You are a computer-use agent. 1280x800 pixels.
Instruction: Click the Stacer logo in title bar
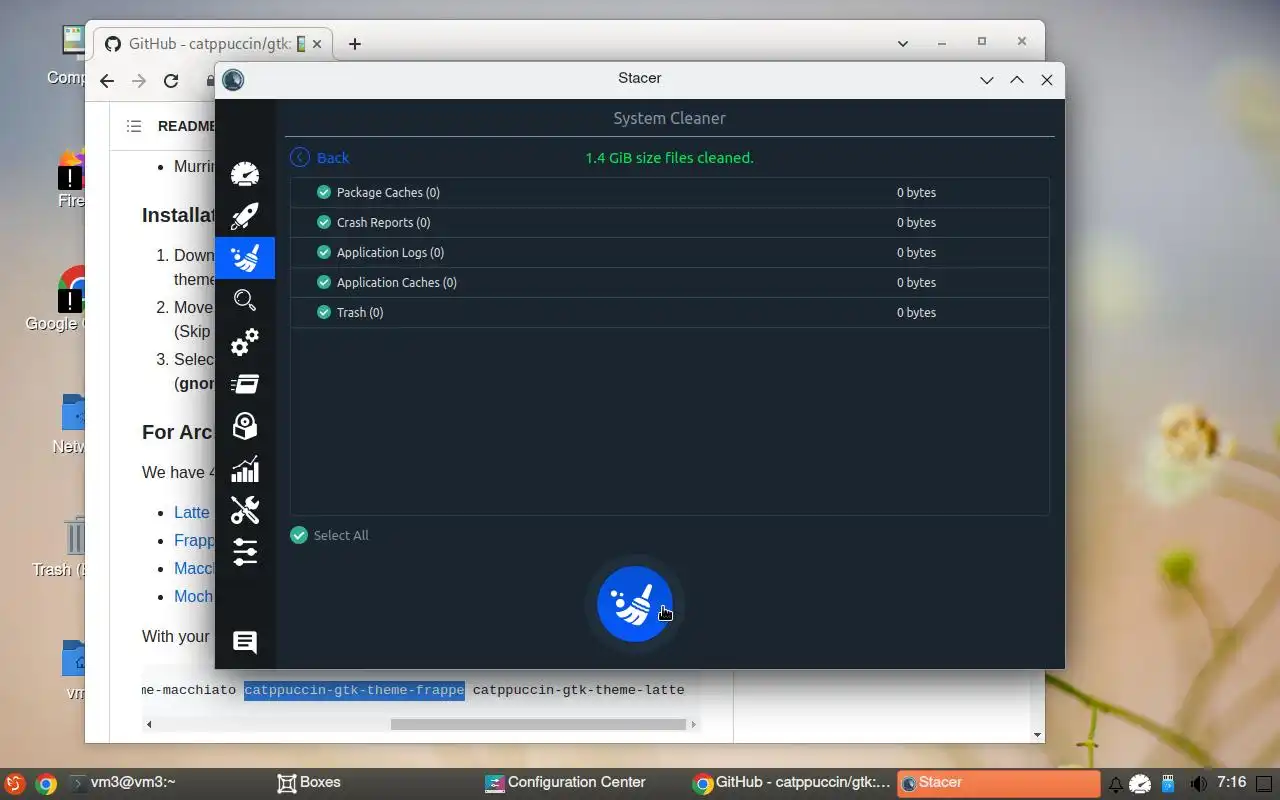[233, 79]
